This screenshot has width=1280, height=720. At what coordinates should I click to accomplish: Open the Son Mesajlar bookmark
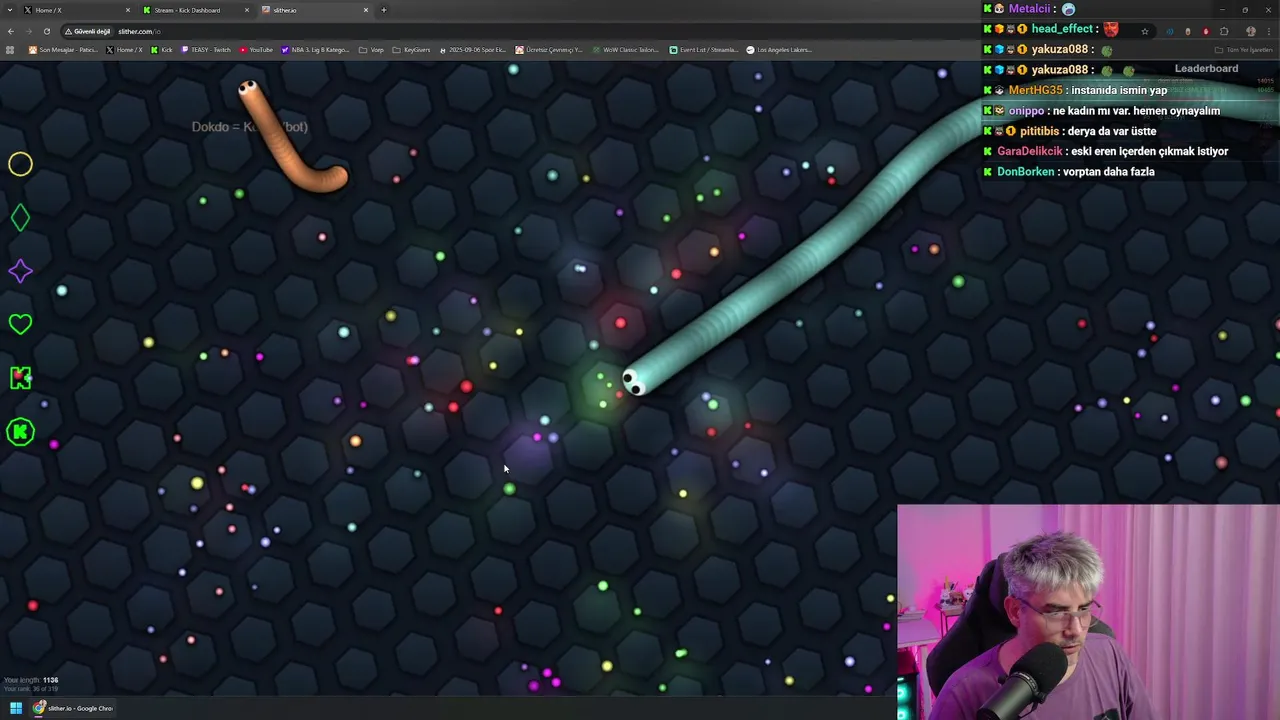point(64,50)
